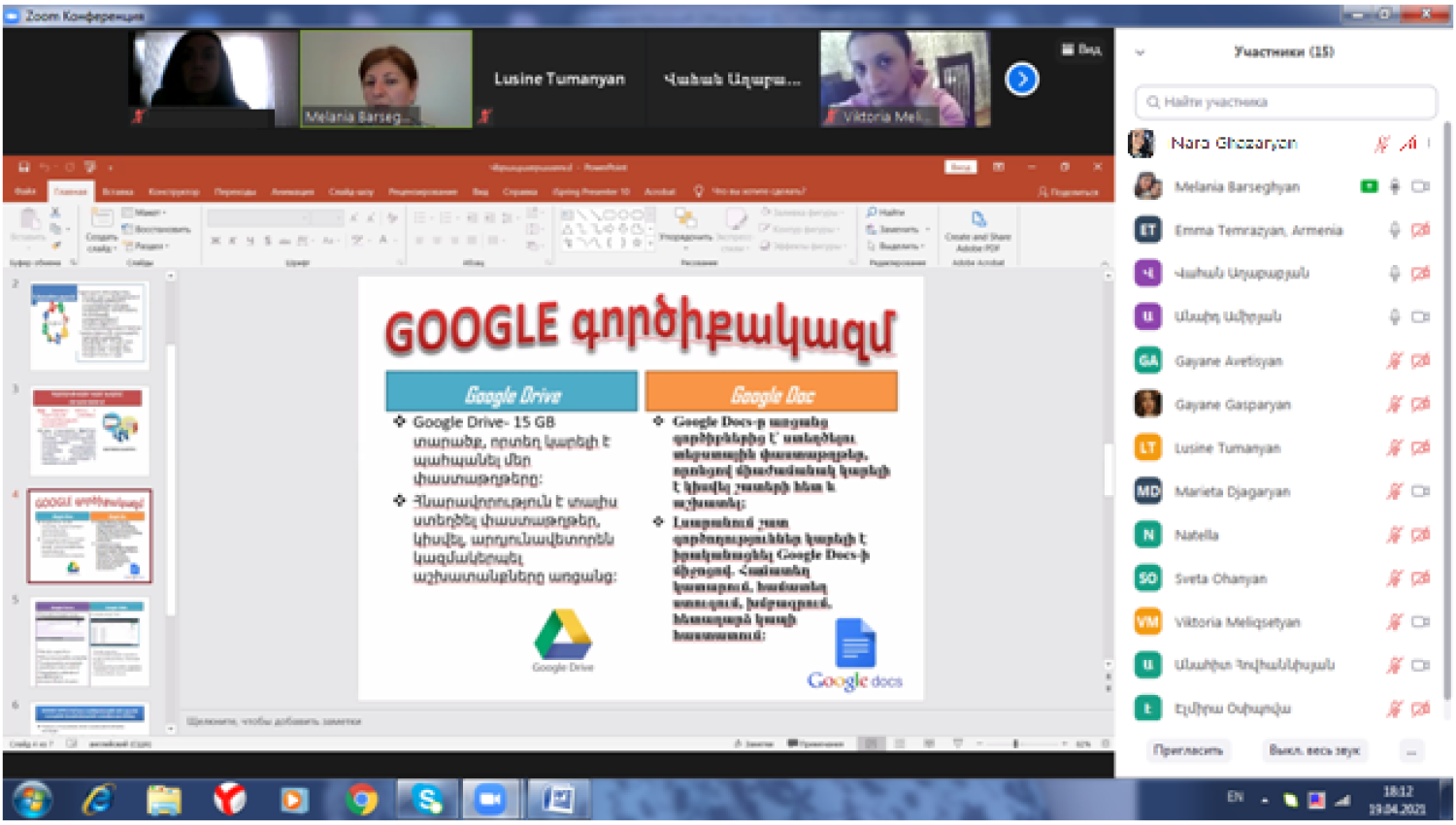1456x825 pixels.
Task: Click Reading view icon in status bar
Action: point(929,743)
